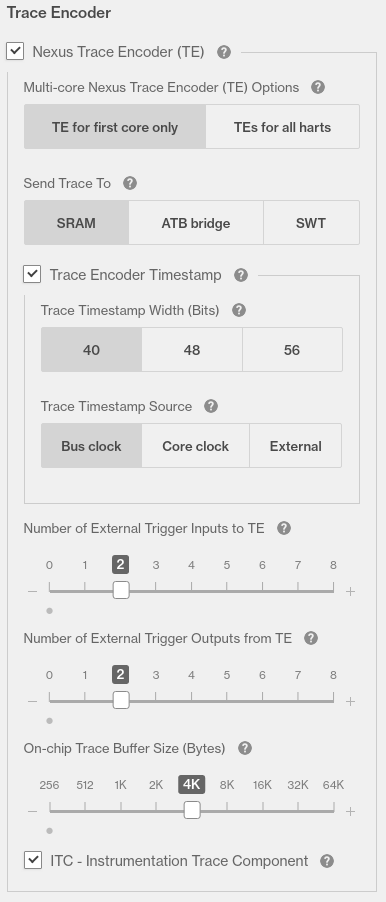Set trigger outputs slider to 5
Screen dimensions: 386x902
click(x=227, y=701)
